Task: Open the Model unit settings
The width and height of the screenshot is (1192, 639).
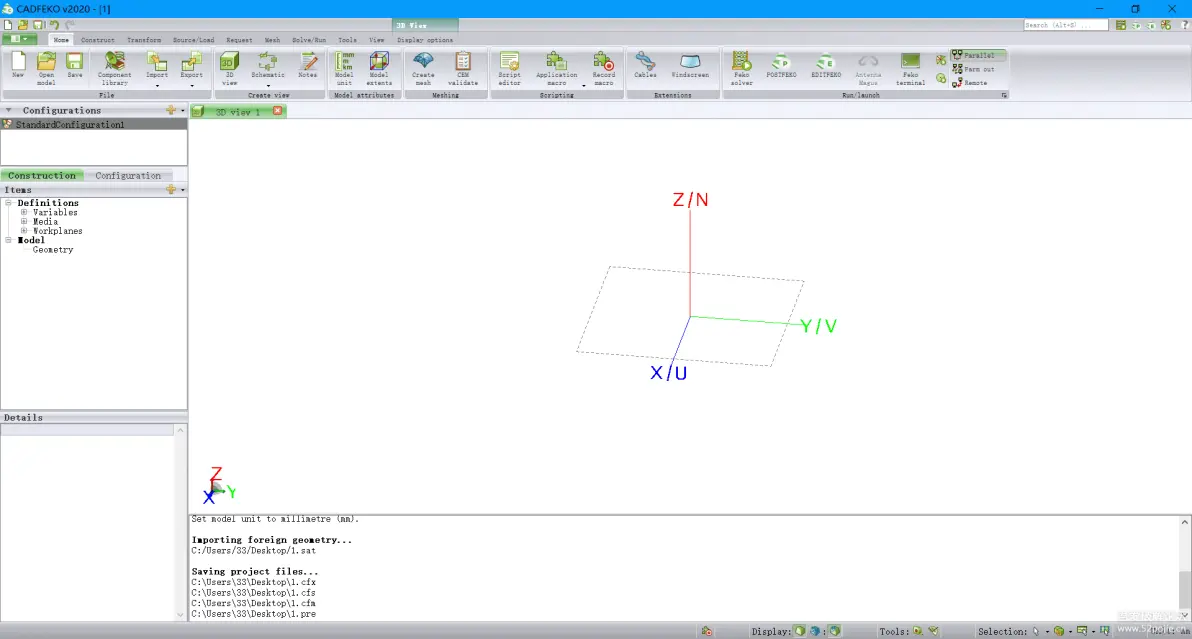Action: (344, 67)
